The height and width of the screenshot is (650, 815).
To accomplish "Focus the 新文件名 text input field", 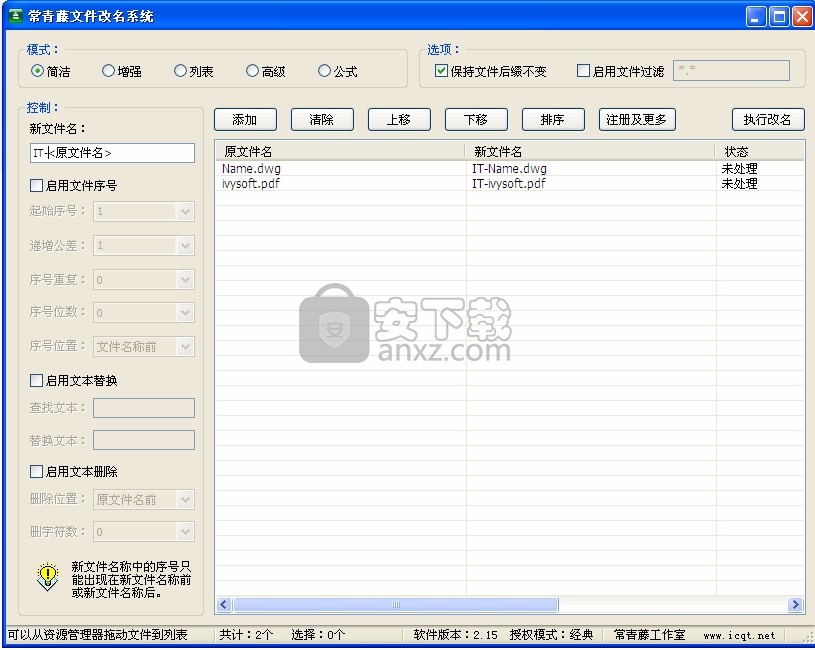I will [x=112, y=153].
